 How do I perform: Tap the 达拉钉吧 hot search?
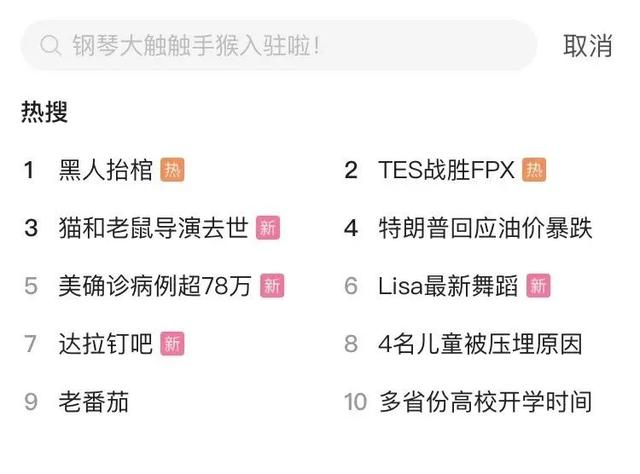[x=105, y=344]
